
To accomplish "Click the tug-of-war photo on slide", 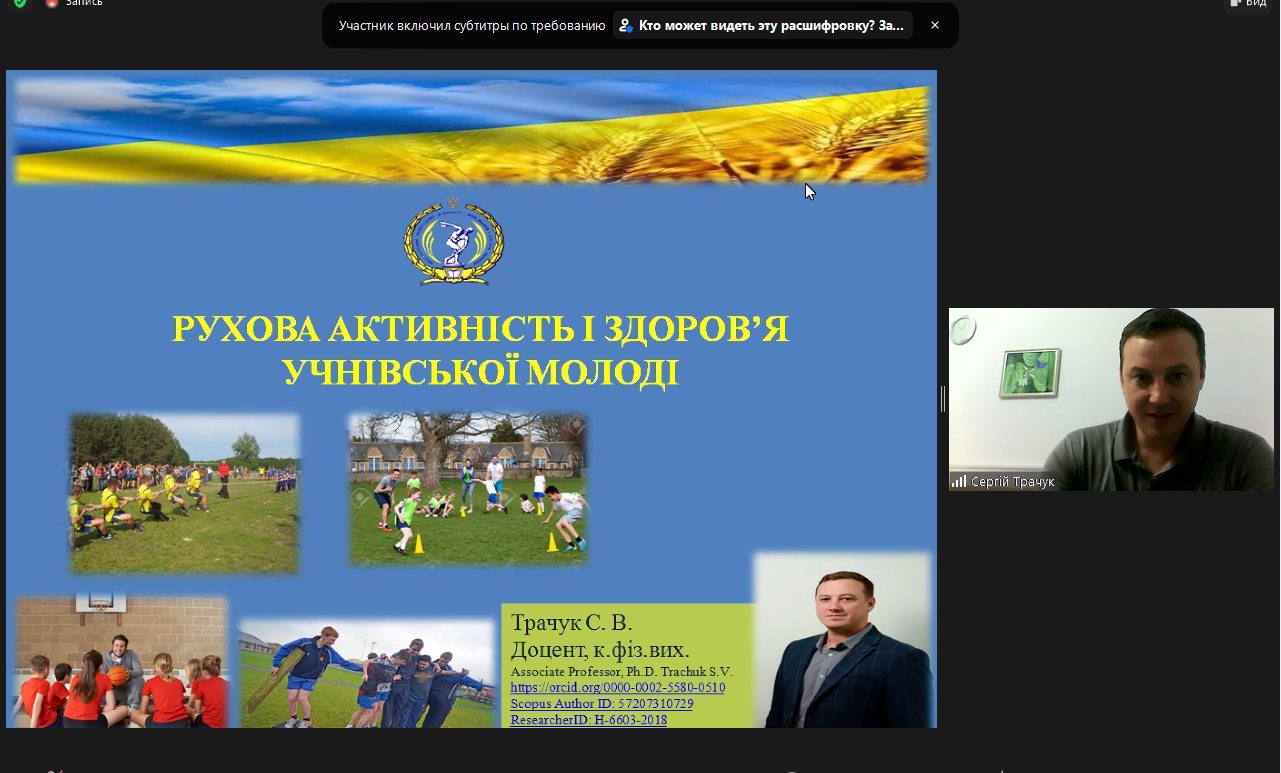I will [x=184, y=493].
